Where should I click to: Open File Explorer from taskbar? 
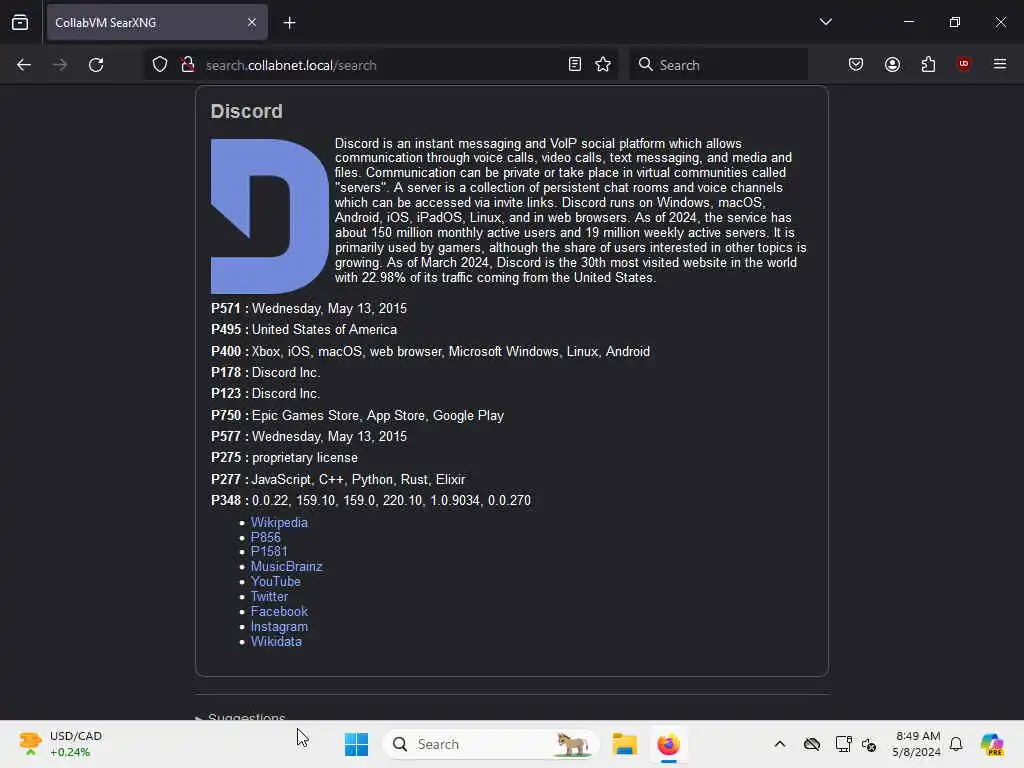point(624,744)
